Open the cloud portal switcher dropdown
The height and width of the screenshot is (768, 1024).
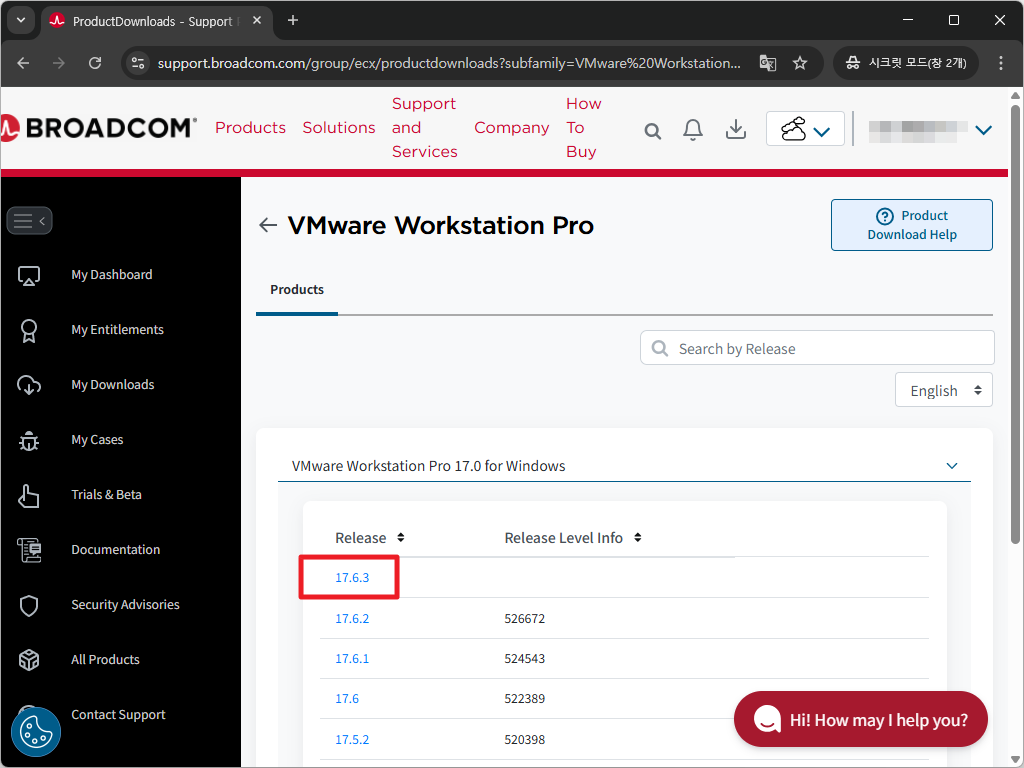(x=805, y=129)
